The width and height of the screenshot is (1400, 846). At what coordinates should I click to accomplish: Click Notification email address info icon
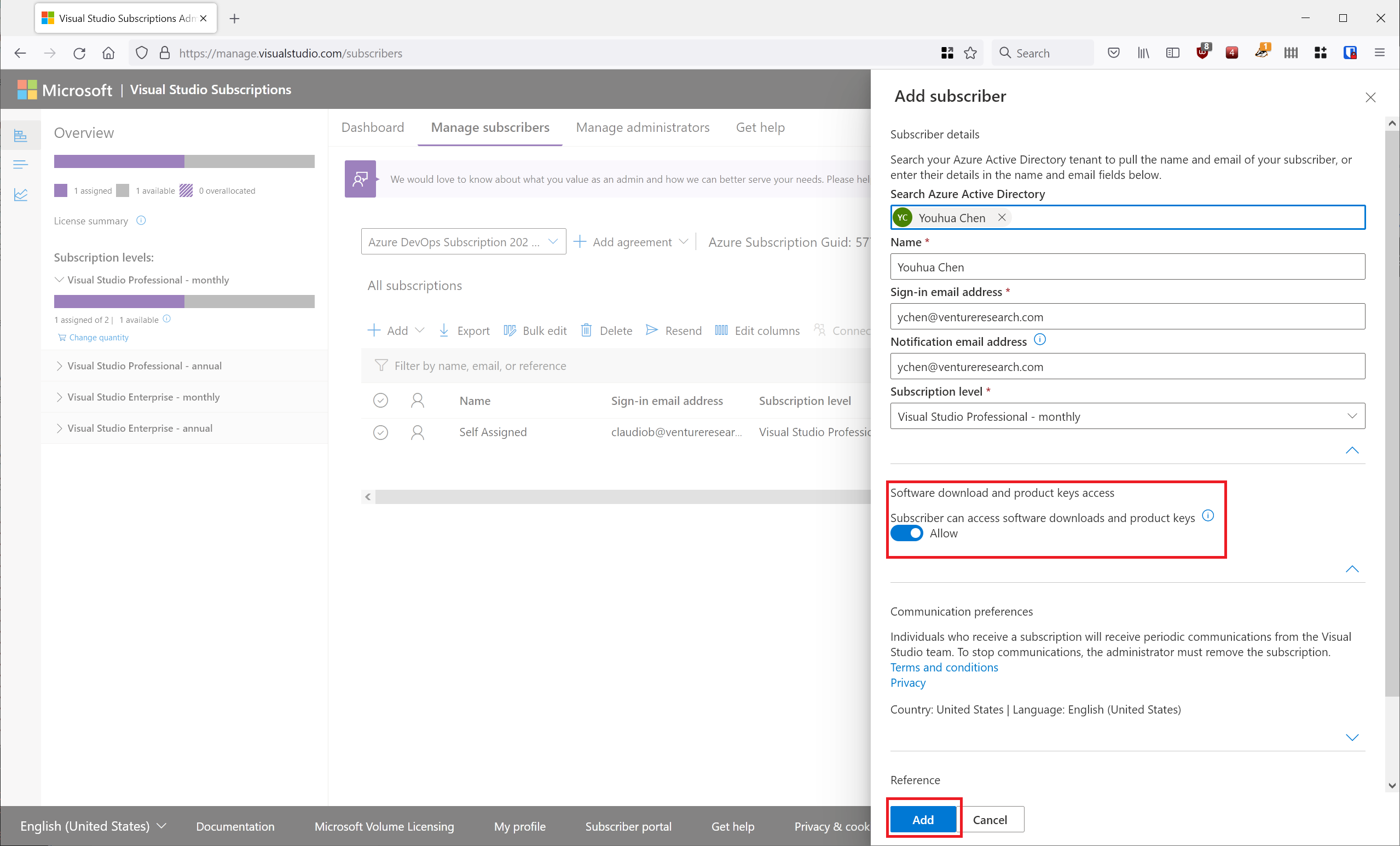1039,340
